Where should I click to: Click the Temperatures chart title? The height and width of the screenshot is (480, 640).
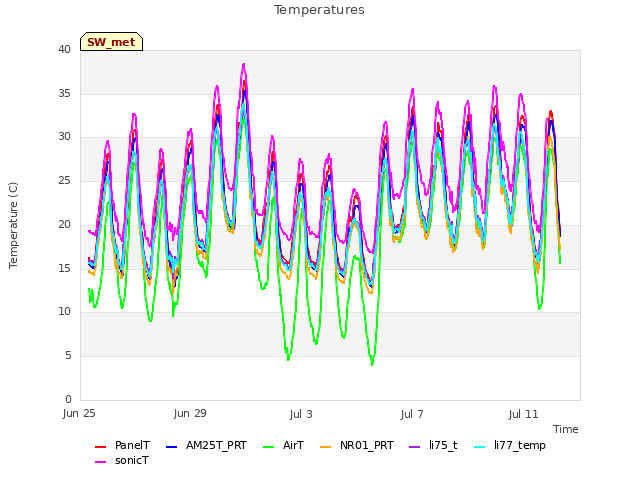(x=319, y=10)
